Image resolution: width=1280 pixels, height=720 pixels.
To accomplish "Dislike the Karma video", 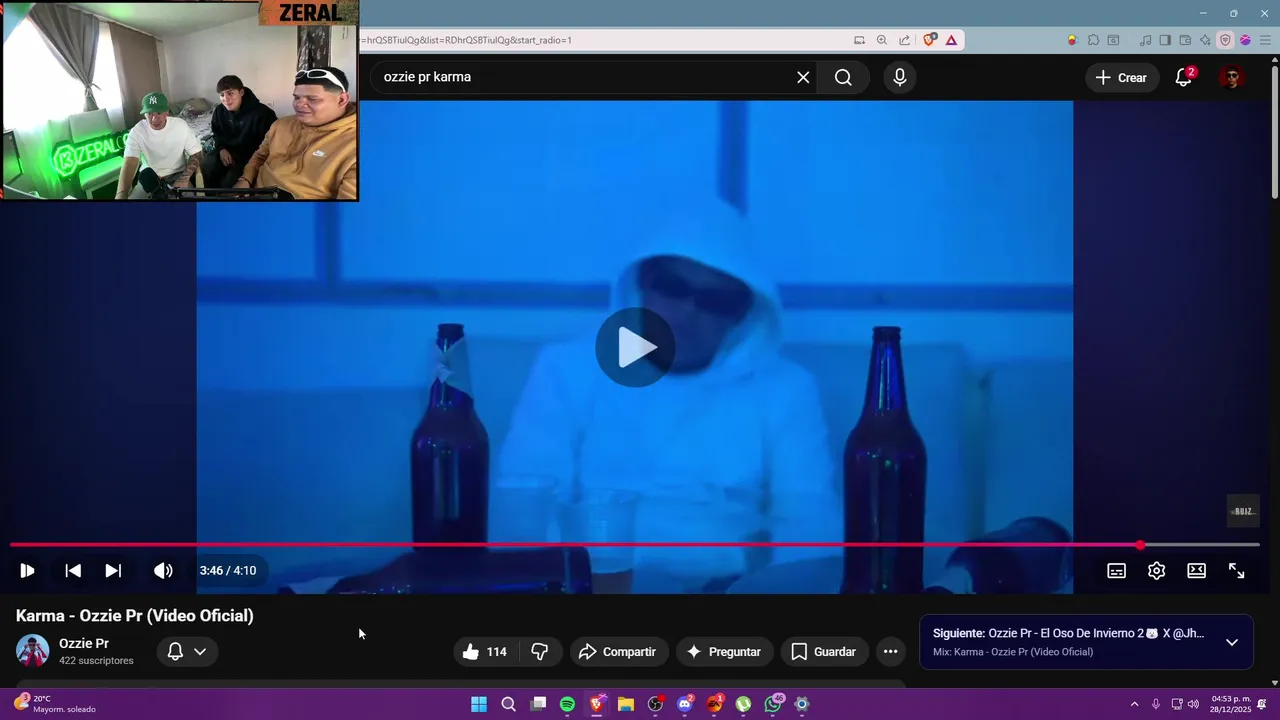I will click(x=540, y=651).
